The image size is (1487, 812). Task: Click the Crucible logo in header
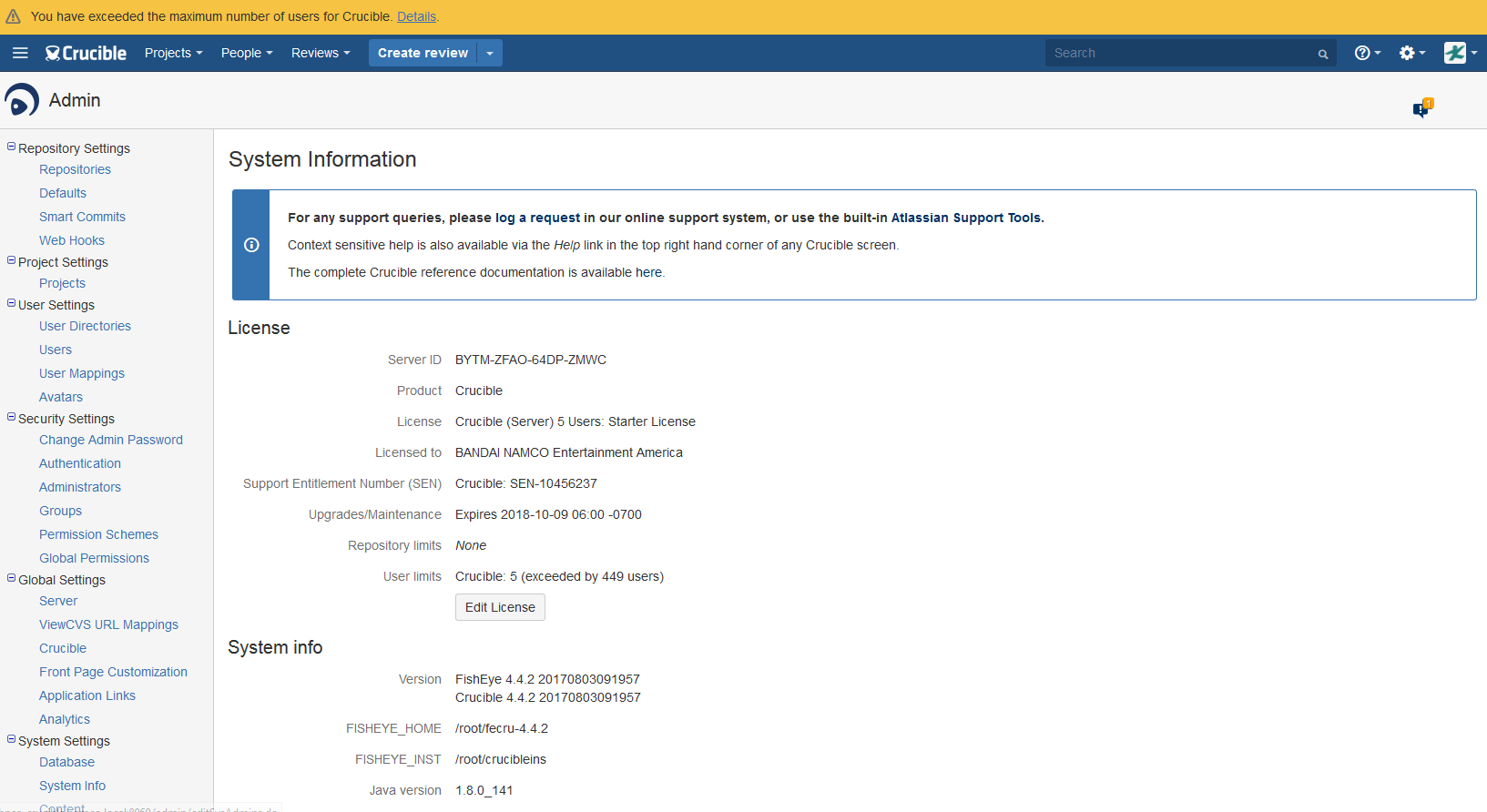86,53
